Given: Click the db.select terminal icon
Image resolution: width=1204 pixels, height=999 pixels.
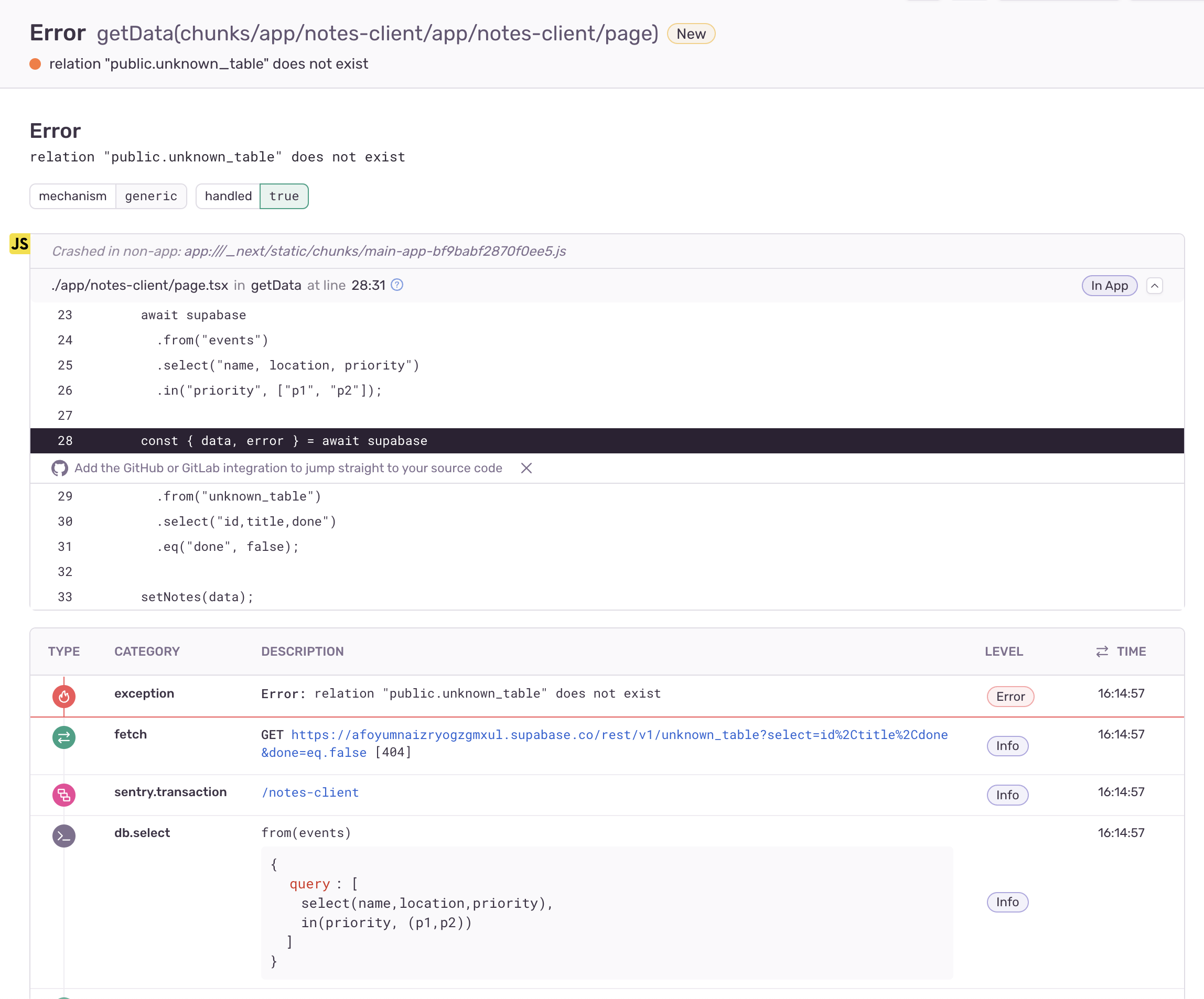Looking at the screenshot, I should (x=63, y=835).
